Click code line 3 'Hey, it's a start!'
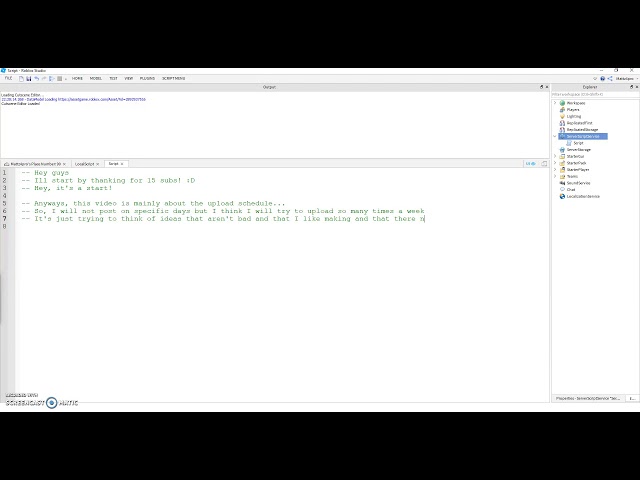This screenshot has height=480, width=640. pos(67,188)
